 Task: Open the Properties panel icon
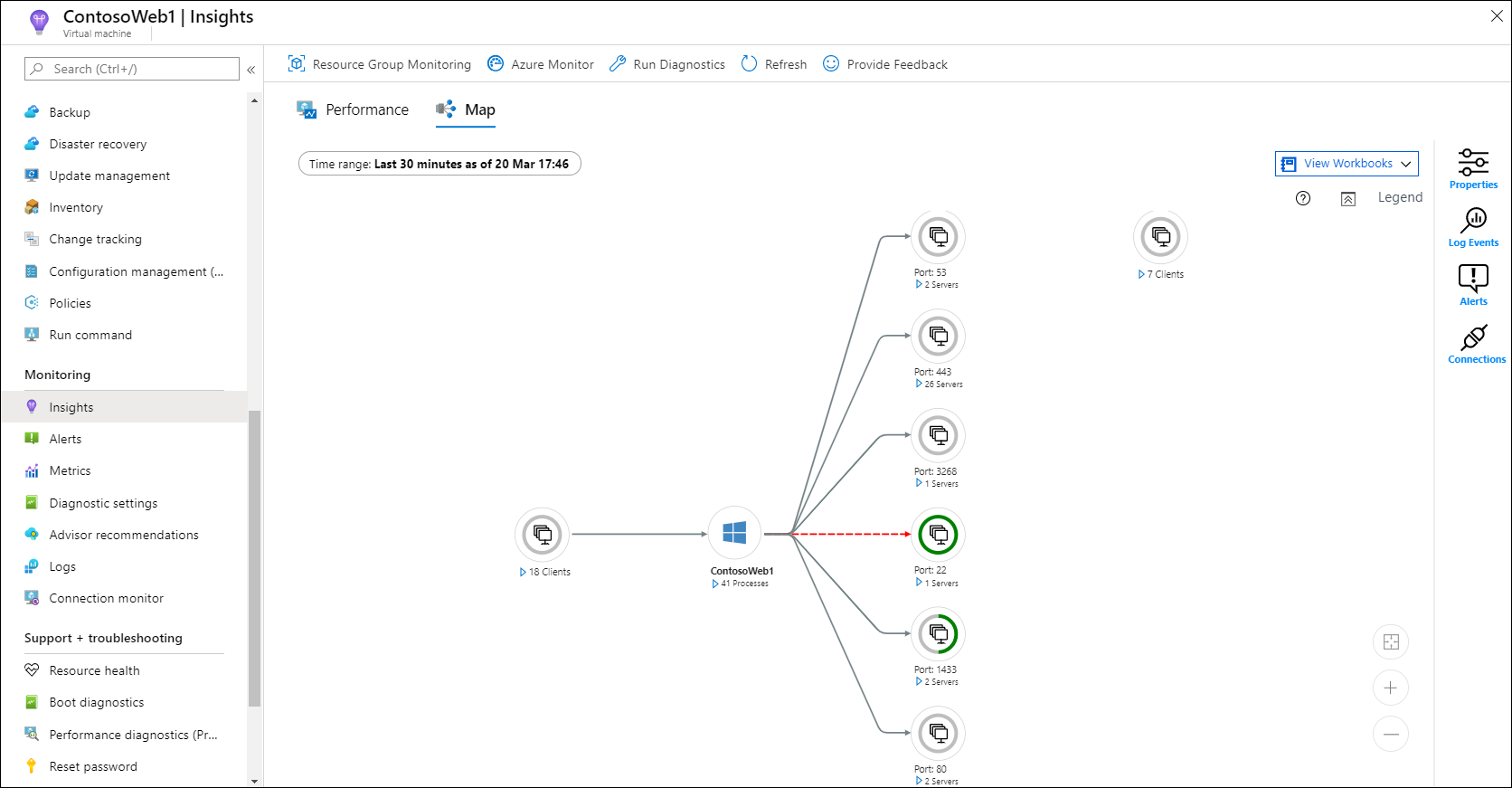(x=1473, y=163)
